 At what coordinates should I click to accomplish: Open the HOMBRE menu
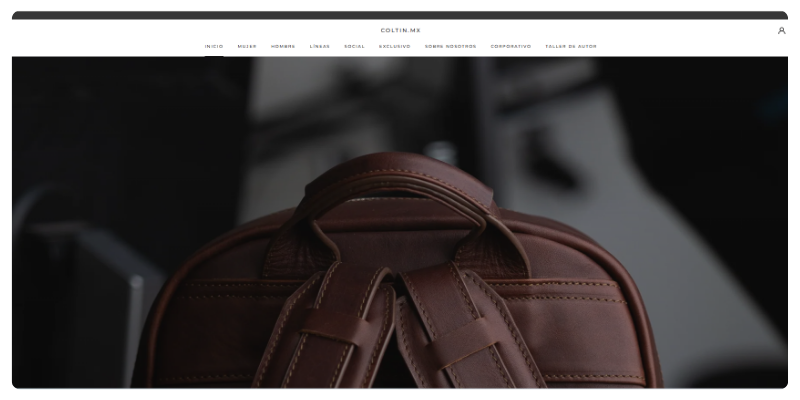coord(283,46)
